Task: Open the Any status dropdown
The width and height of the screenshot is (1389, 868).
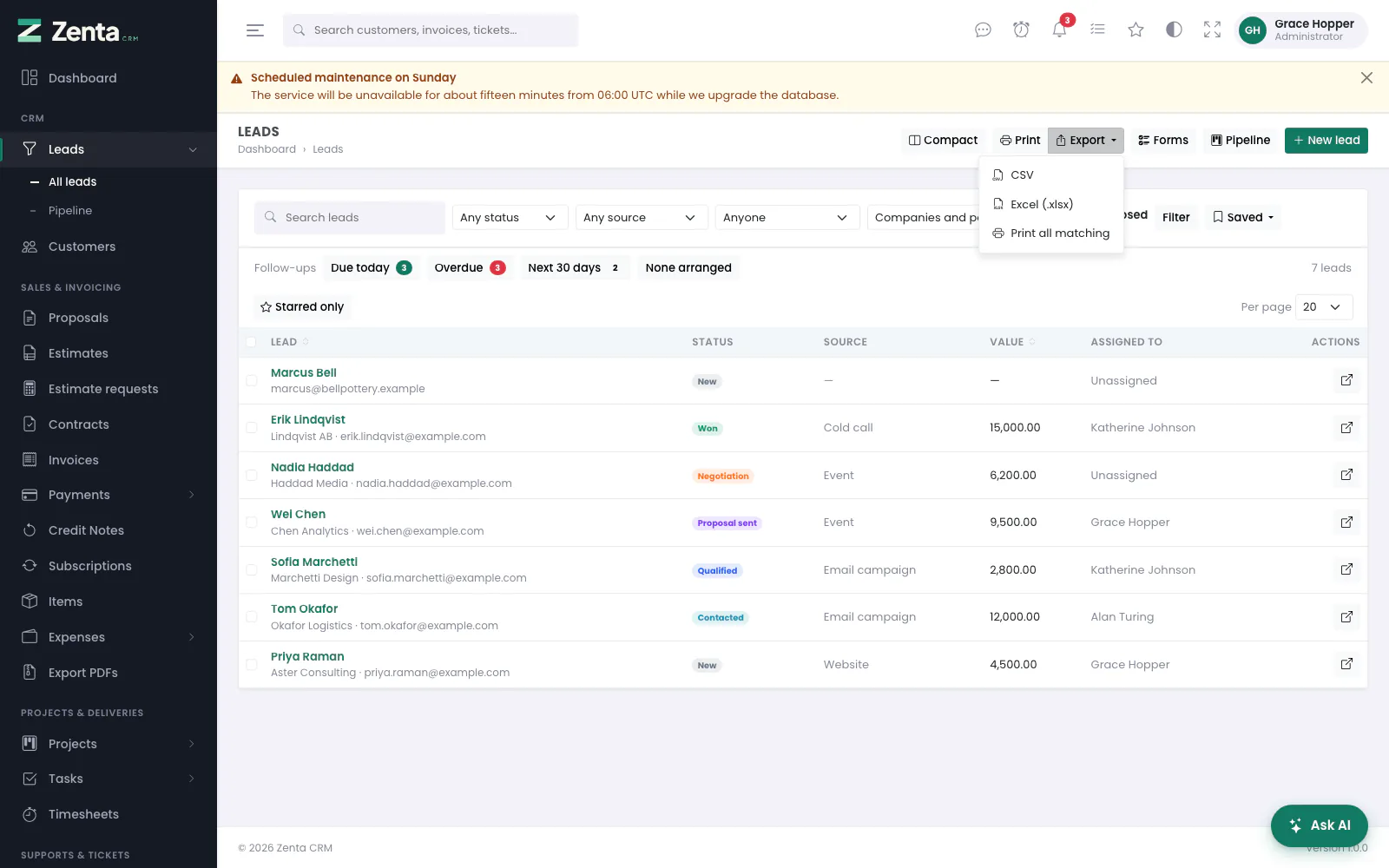Action: pos(510,218)
